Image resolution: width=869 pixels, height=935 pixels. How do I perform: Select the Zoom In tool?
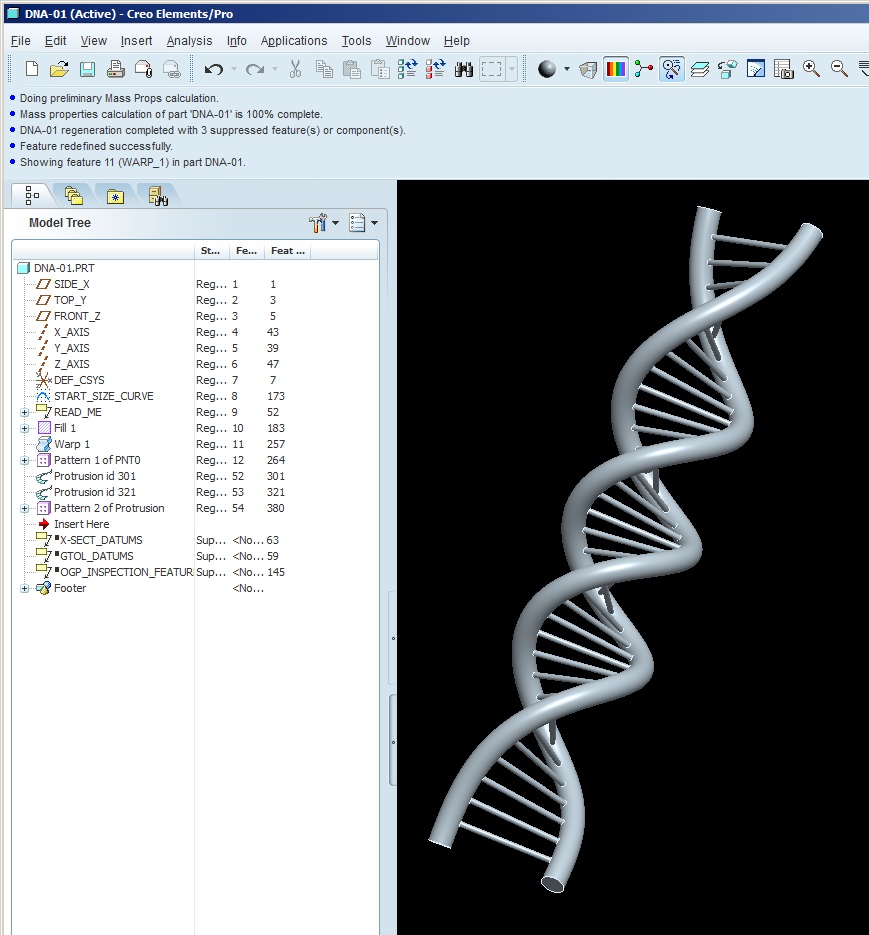pyautogui.click(x=809, y=69)
